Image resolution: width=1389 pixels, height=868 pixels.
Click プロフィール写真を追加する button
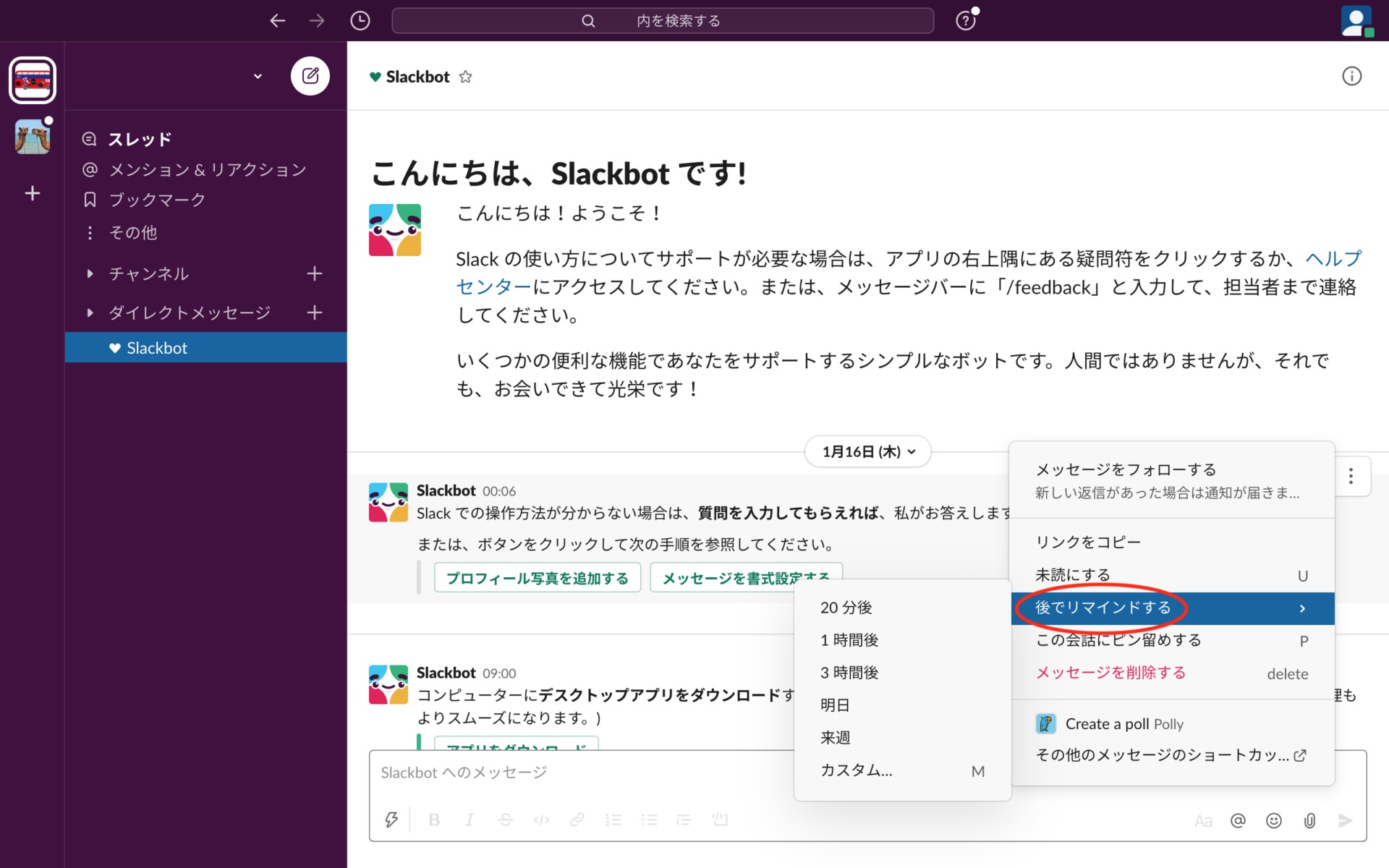(x=538, y=578)
